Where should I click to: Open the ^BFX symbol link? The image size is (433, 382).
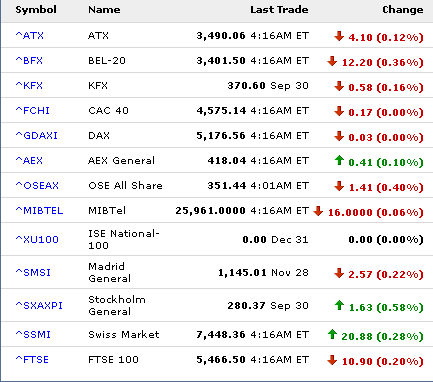pos(29,60)
